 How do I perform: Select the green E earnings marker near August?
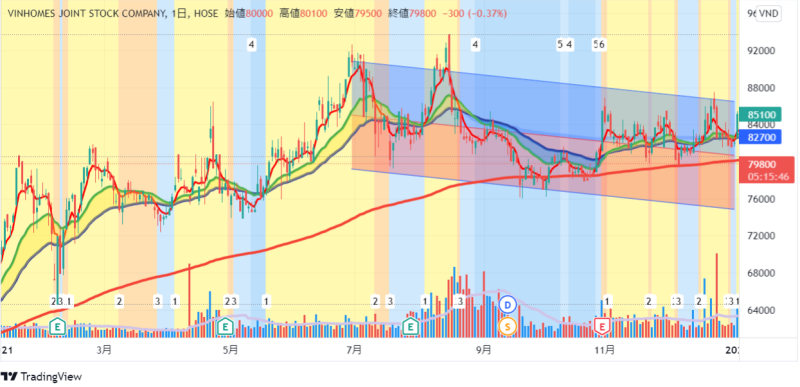point(410,326)
